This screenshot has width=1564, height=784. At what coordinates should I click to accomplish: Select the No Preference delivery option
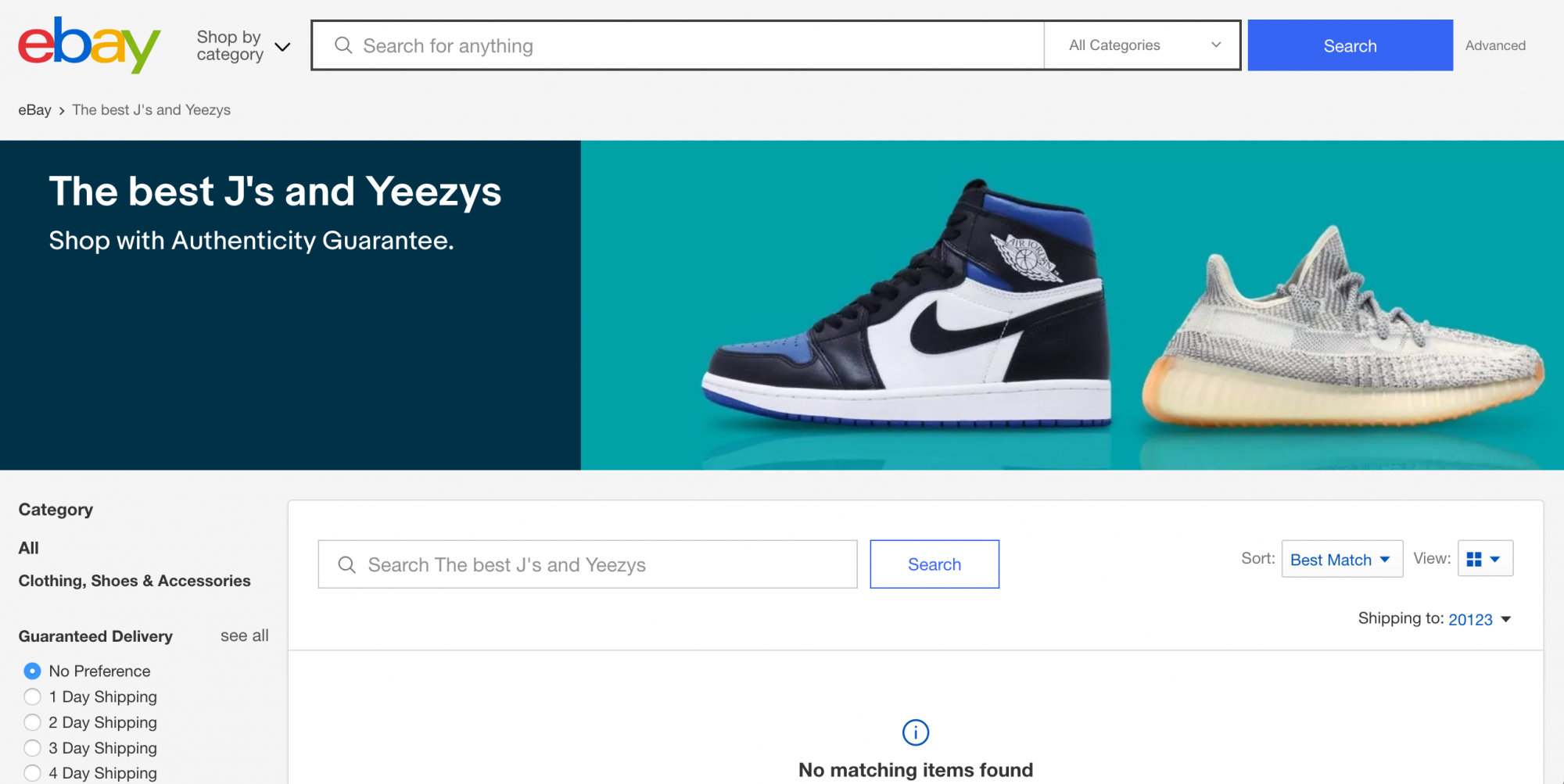pyautogui.click(x=32, y=671)
